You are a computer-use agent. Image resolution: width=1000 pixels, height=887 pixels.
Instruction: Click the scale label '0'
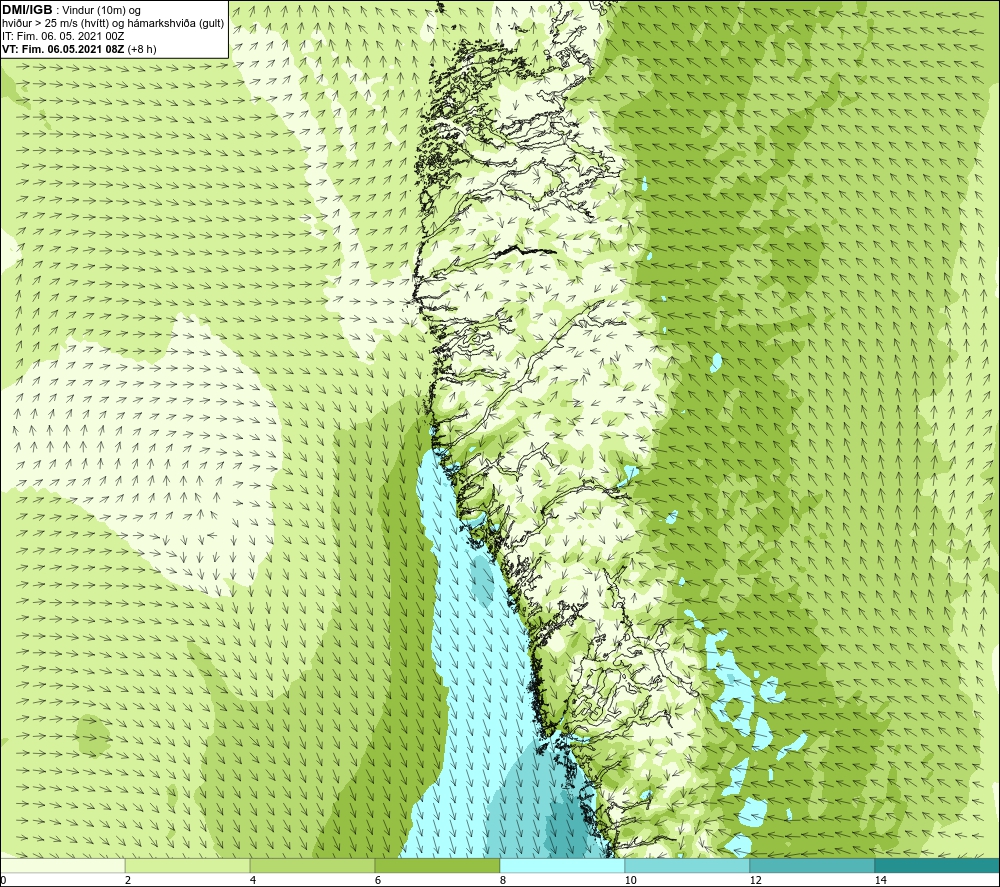pyautogui.click(x=4, y=880)
